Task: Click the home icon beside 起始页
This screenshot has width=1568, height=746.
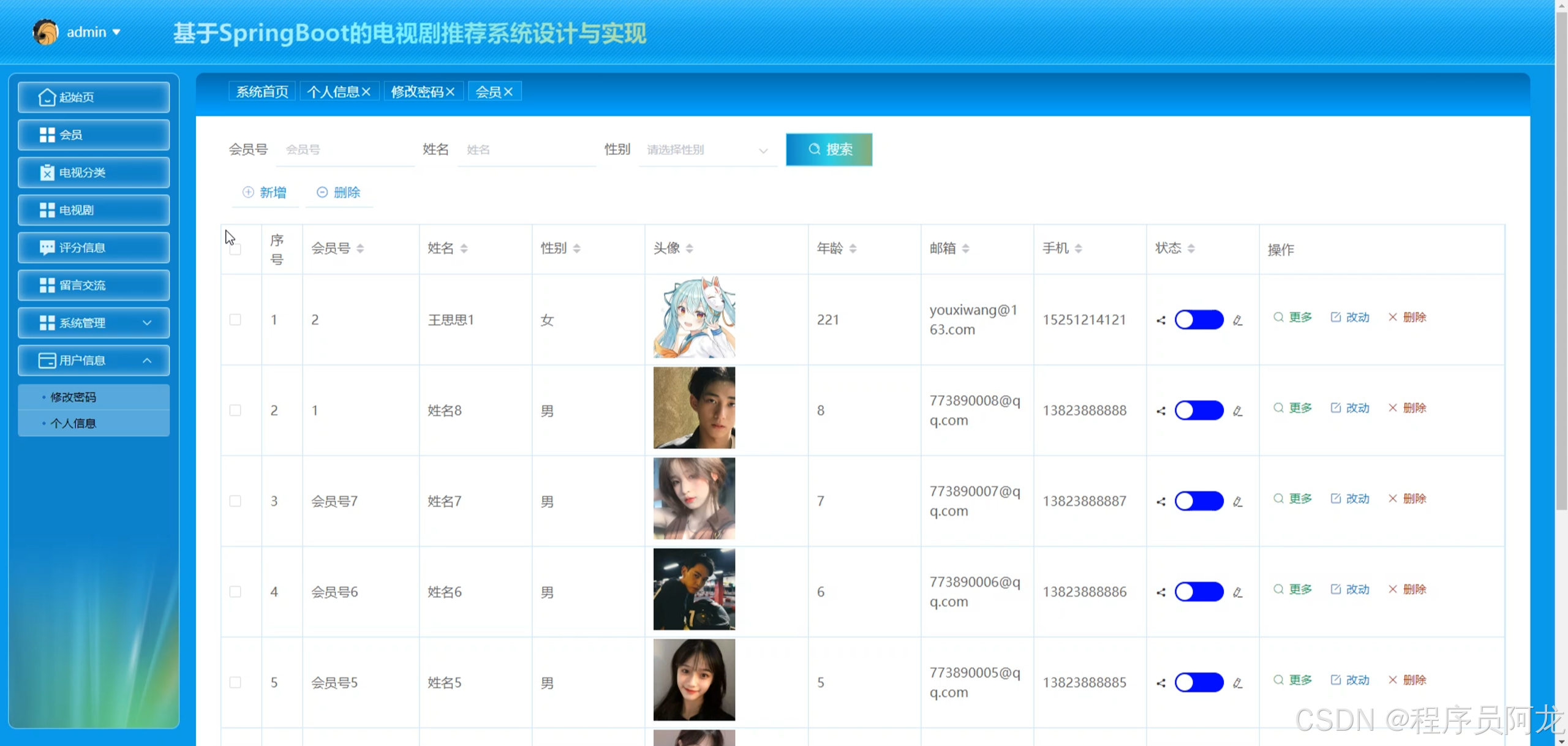Action: 47,97
